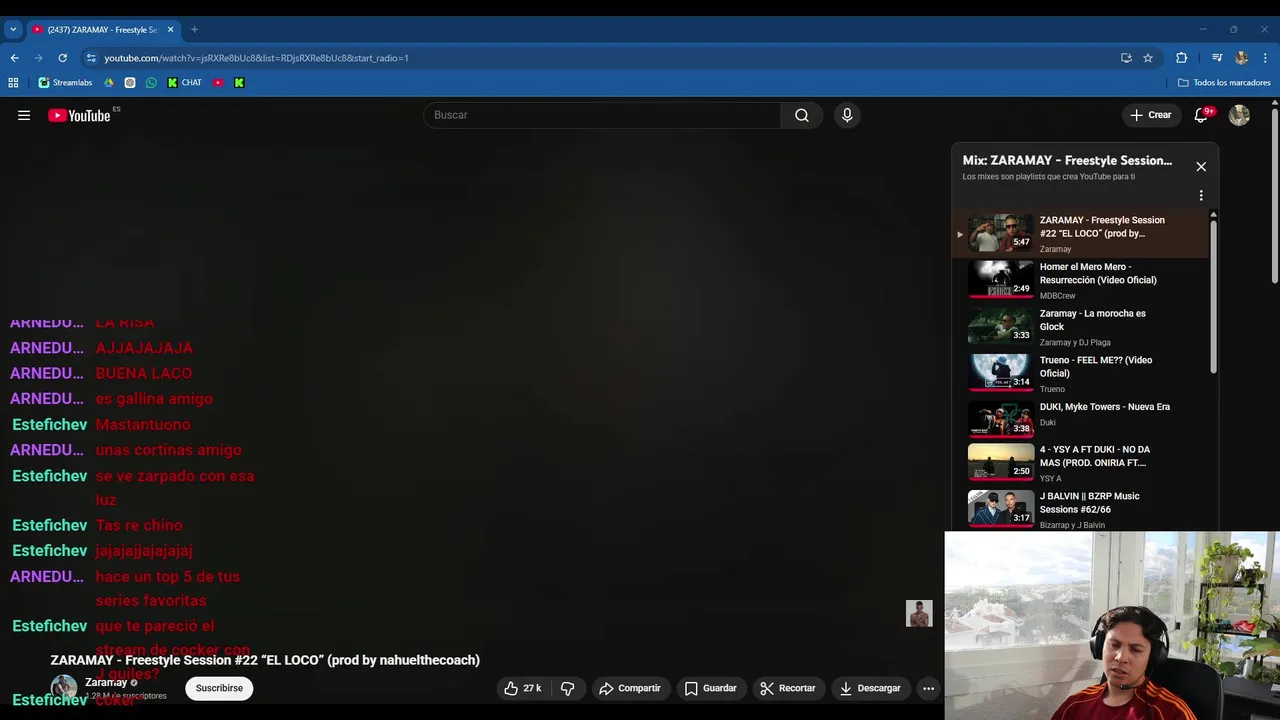
Task: Play YSY A FT DUKI NO DA MAS
Action: pos(1081,463)
